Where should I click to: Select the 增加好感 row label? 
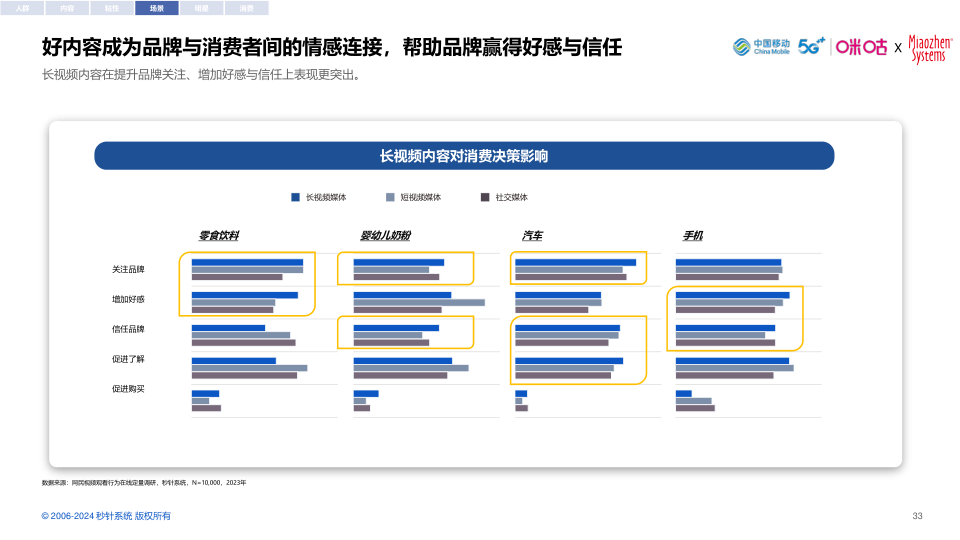point(128,299)
